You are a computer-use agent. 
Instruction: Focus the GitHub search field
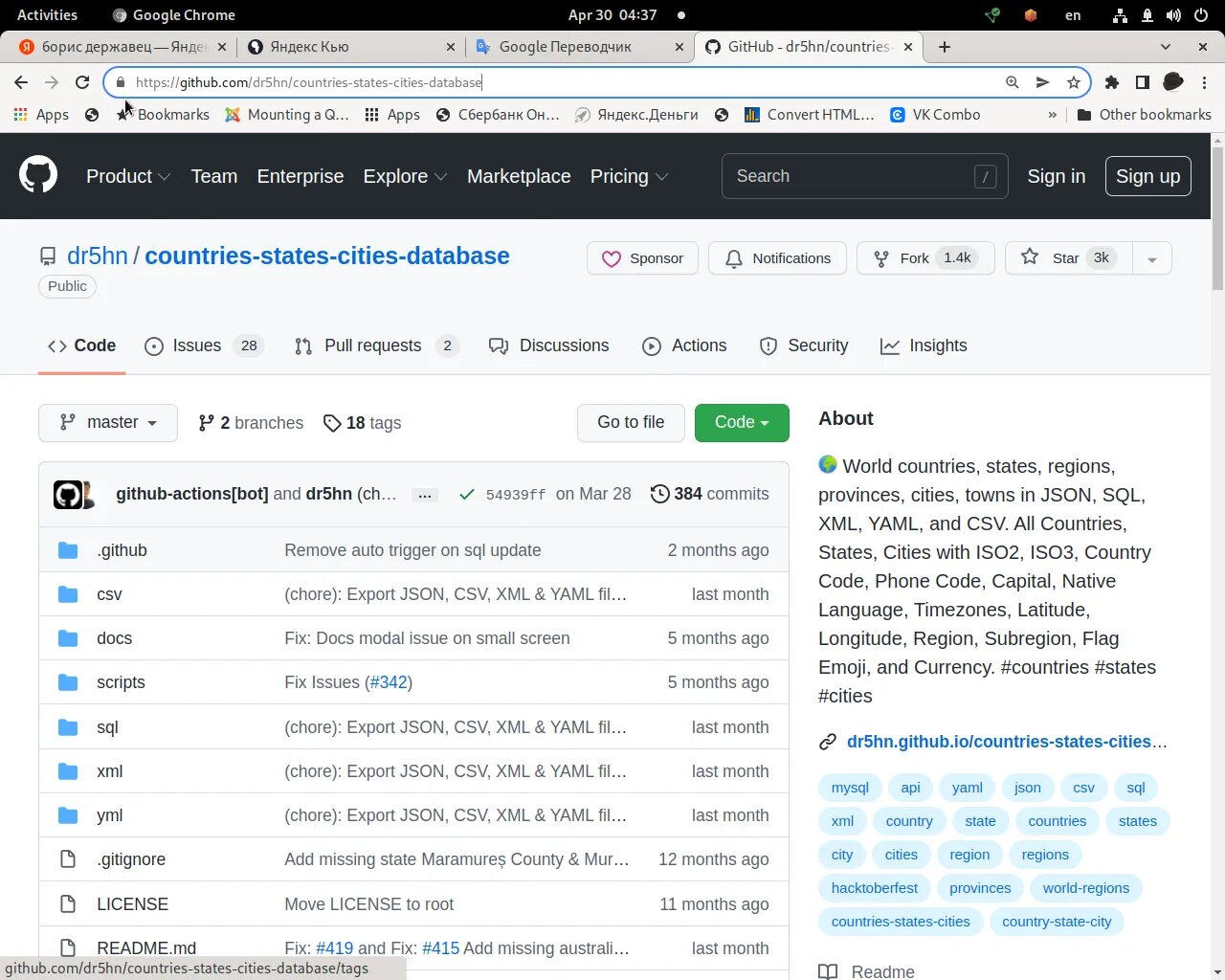coord(864,176)
